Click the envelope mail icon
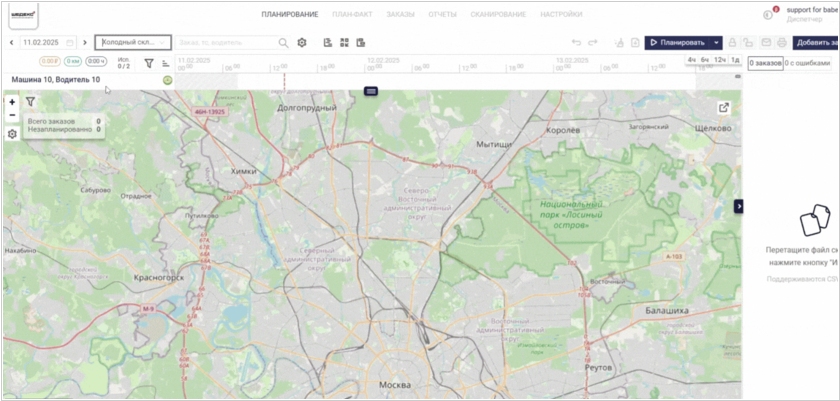 pyautogui.click(x=767, y=43)
